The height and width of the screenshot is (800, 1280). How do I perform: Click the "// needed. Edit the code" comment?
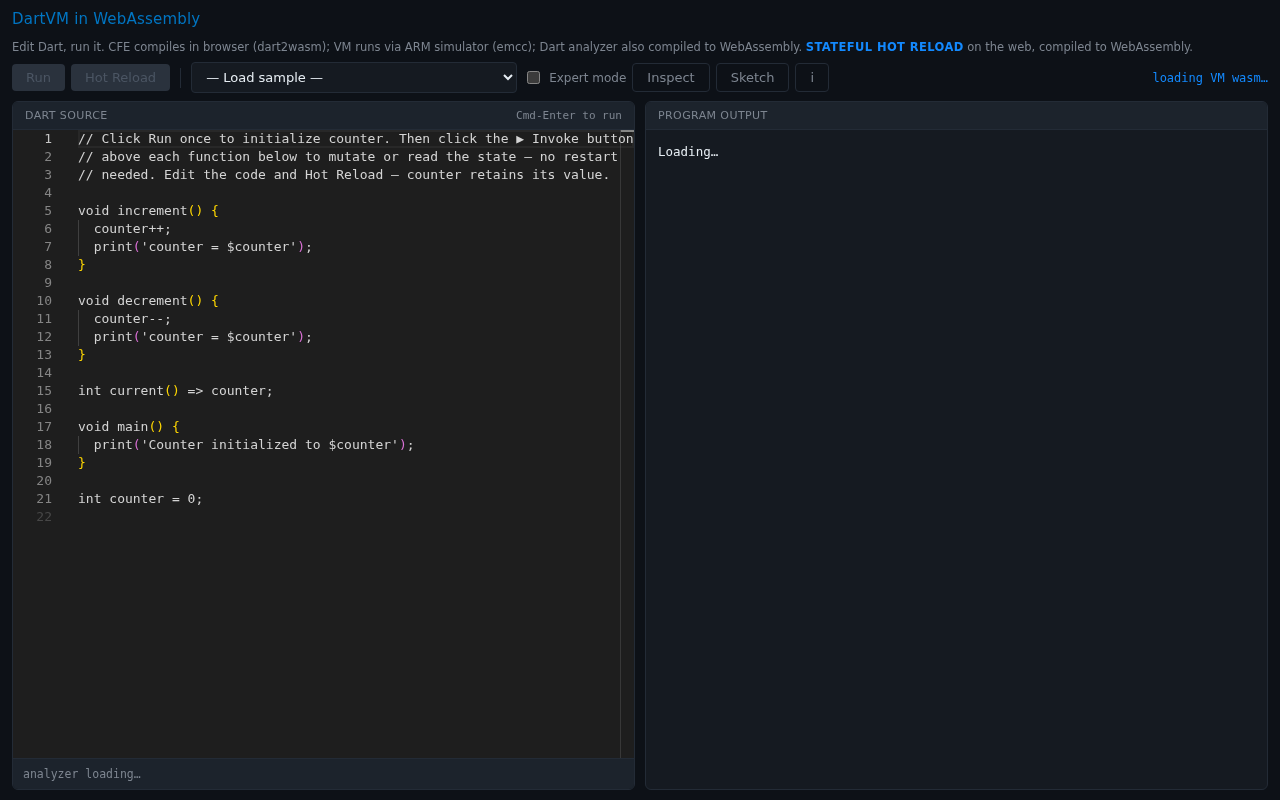[x=344, y=175]
